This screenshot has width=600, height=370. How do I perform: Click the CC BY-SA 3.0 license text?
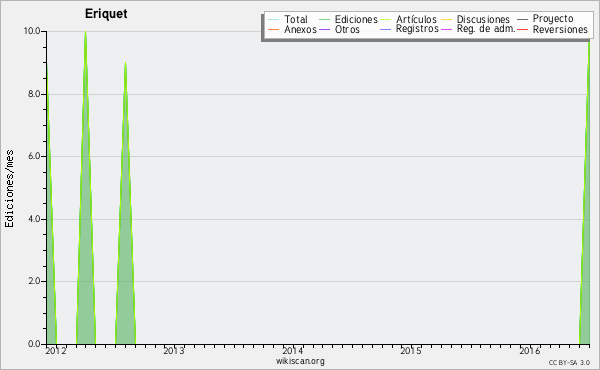point(569,362)
